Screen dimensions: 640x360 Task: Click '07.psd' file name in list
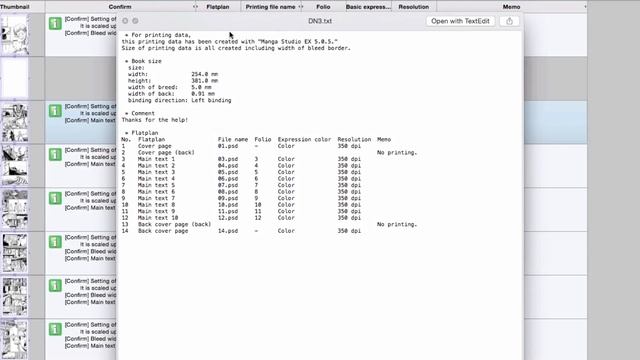(x=228, y=185)
